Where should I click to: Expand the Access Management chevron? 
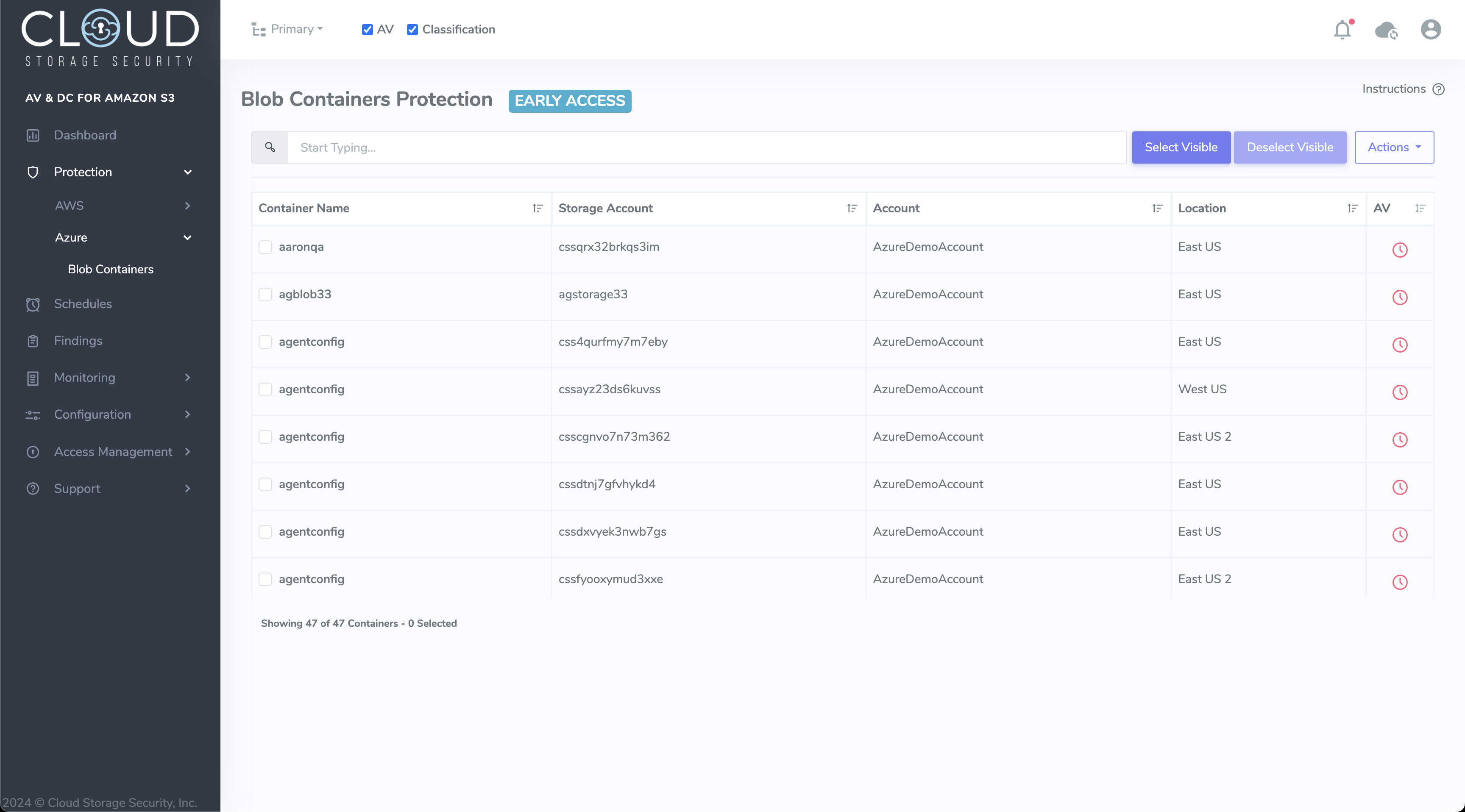point(188,451)
